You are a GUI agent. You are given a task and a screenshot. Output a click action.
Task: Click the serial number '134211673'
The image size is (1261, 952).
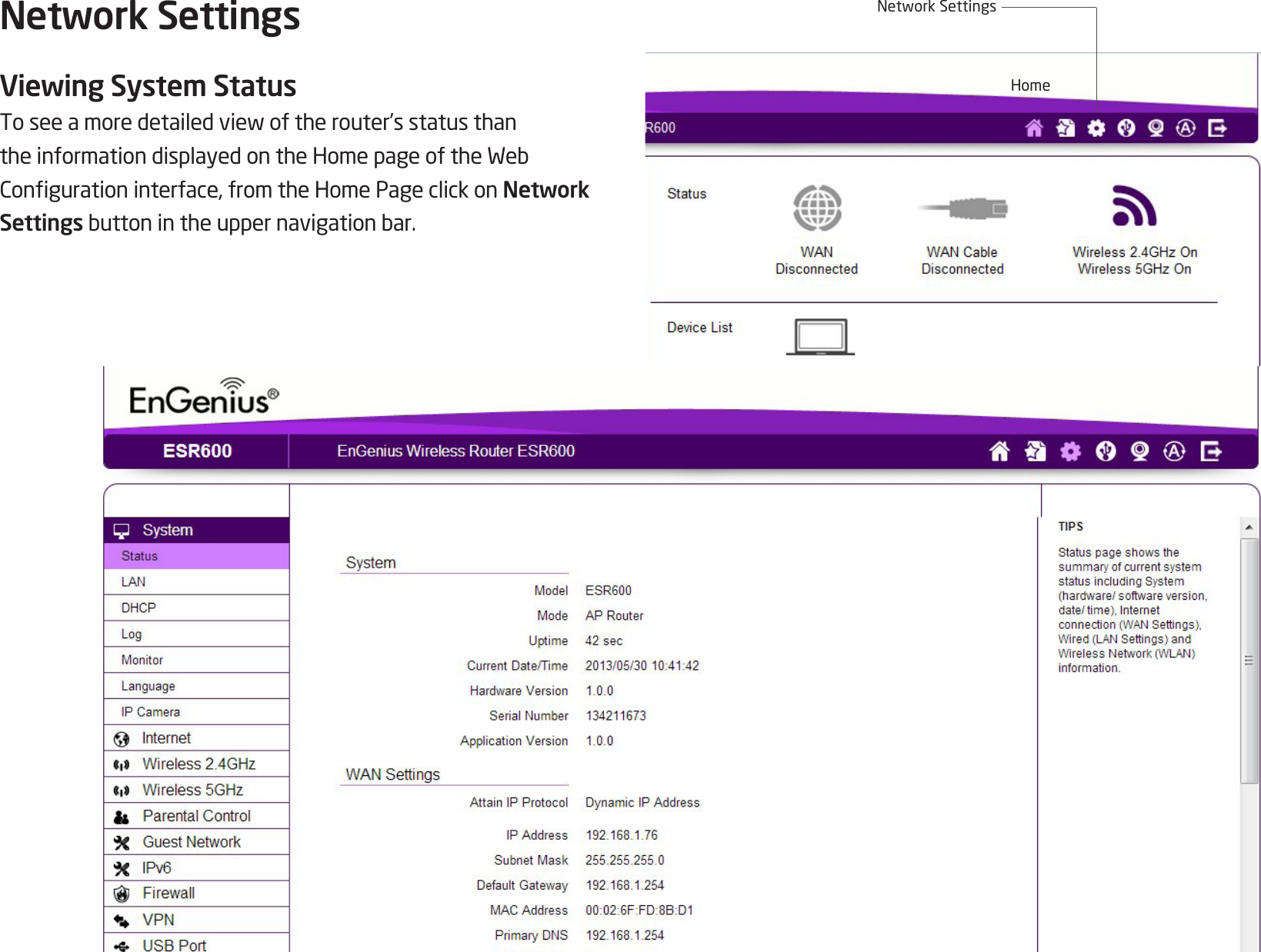coord(615,716)
